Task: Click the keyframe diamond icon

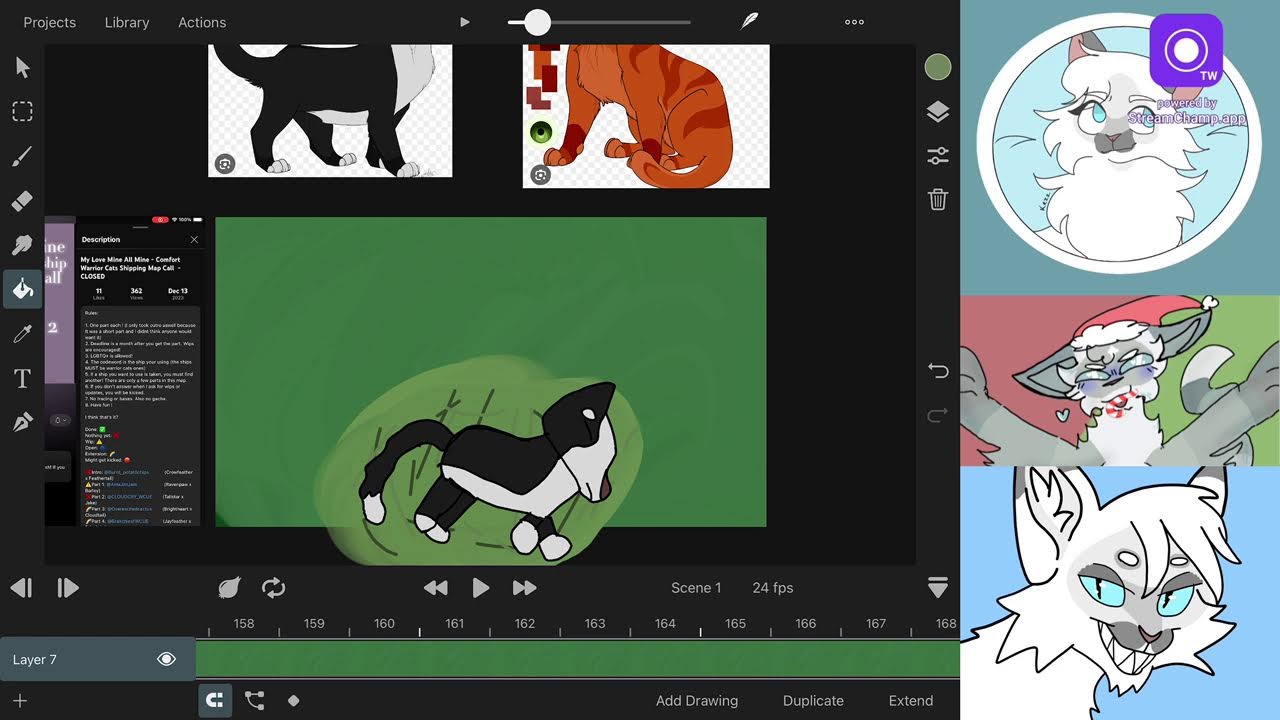Action: point(294,701)
